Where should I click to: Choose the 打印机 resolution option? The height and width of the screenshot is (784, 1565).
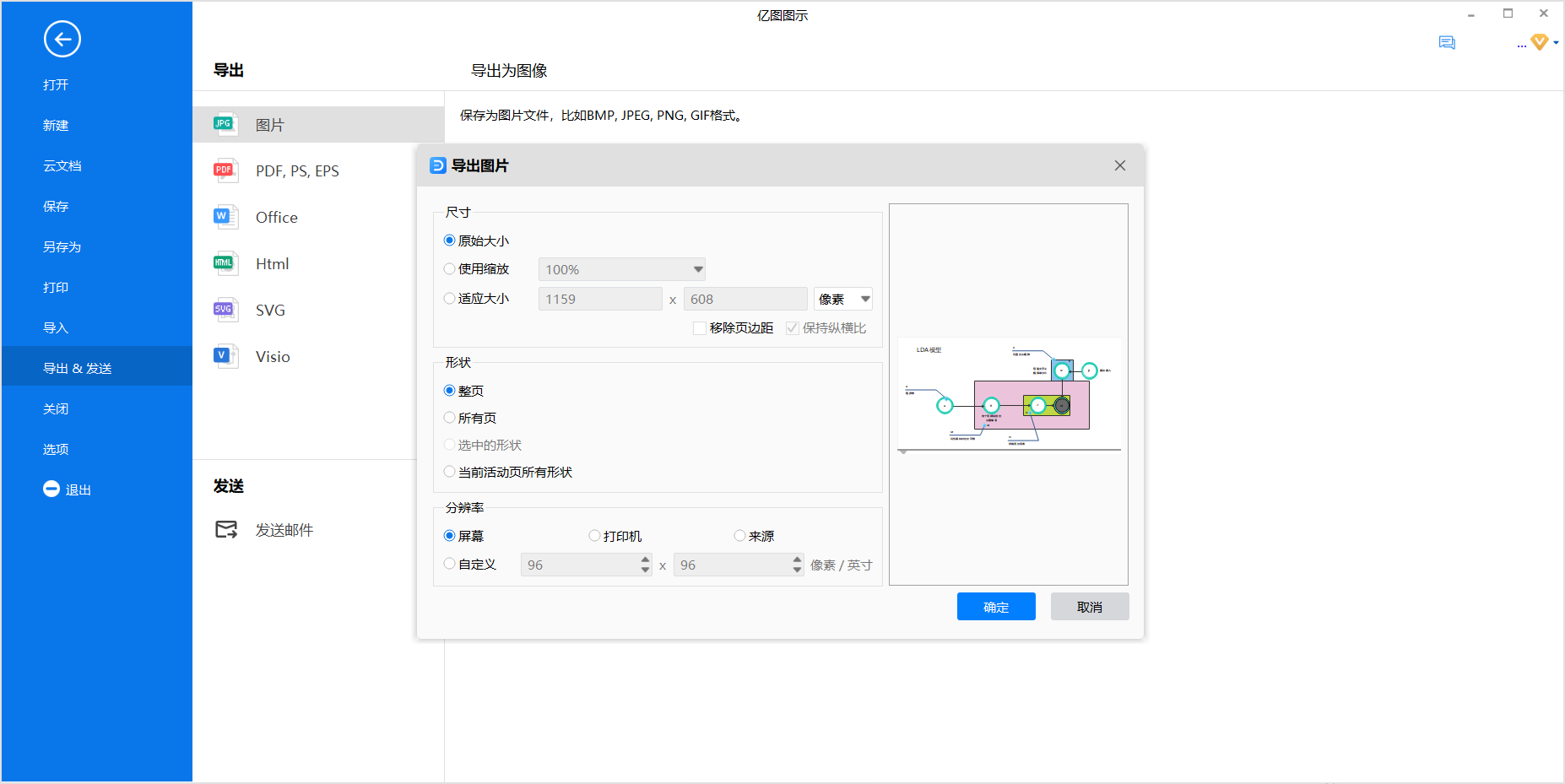[595, 536]
